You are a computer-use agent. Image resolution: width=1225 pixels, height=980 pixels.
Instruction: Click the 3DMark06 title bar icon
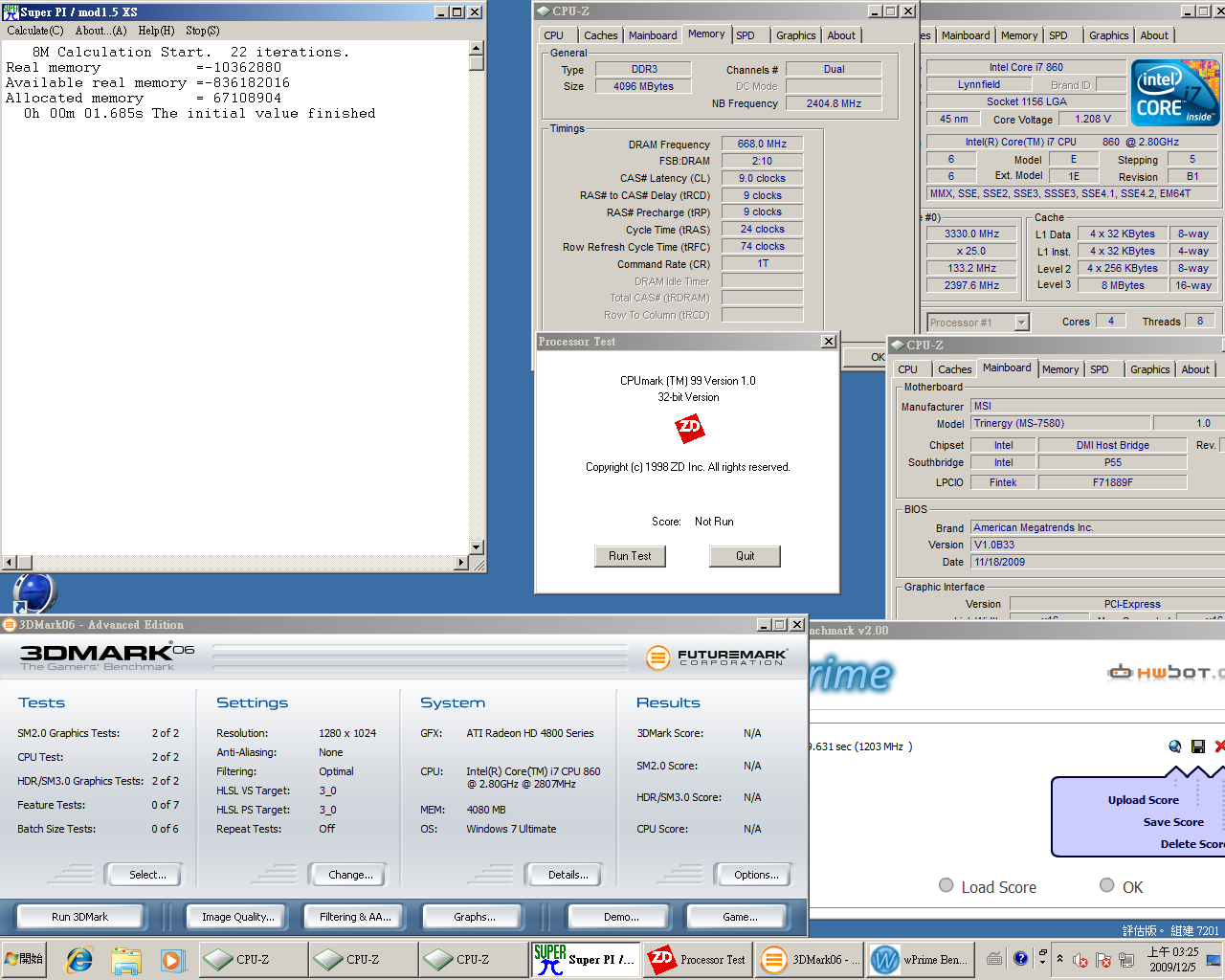click(x=10, y=625)
